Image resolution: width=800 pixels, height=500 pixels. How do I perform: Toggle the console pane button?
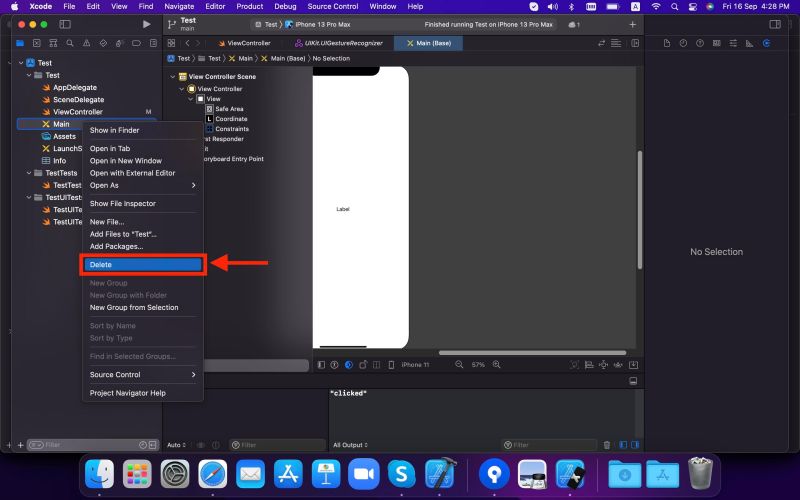tap(635, 445)
